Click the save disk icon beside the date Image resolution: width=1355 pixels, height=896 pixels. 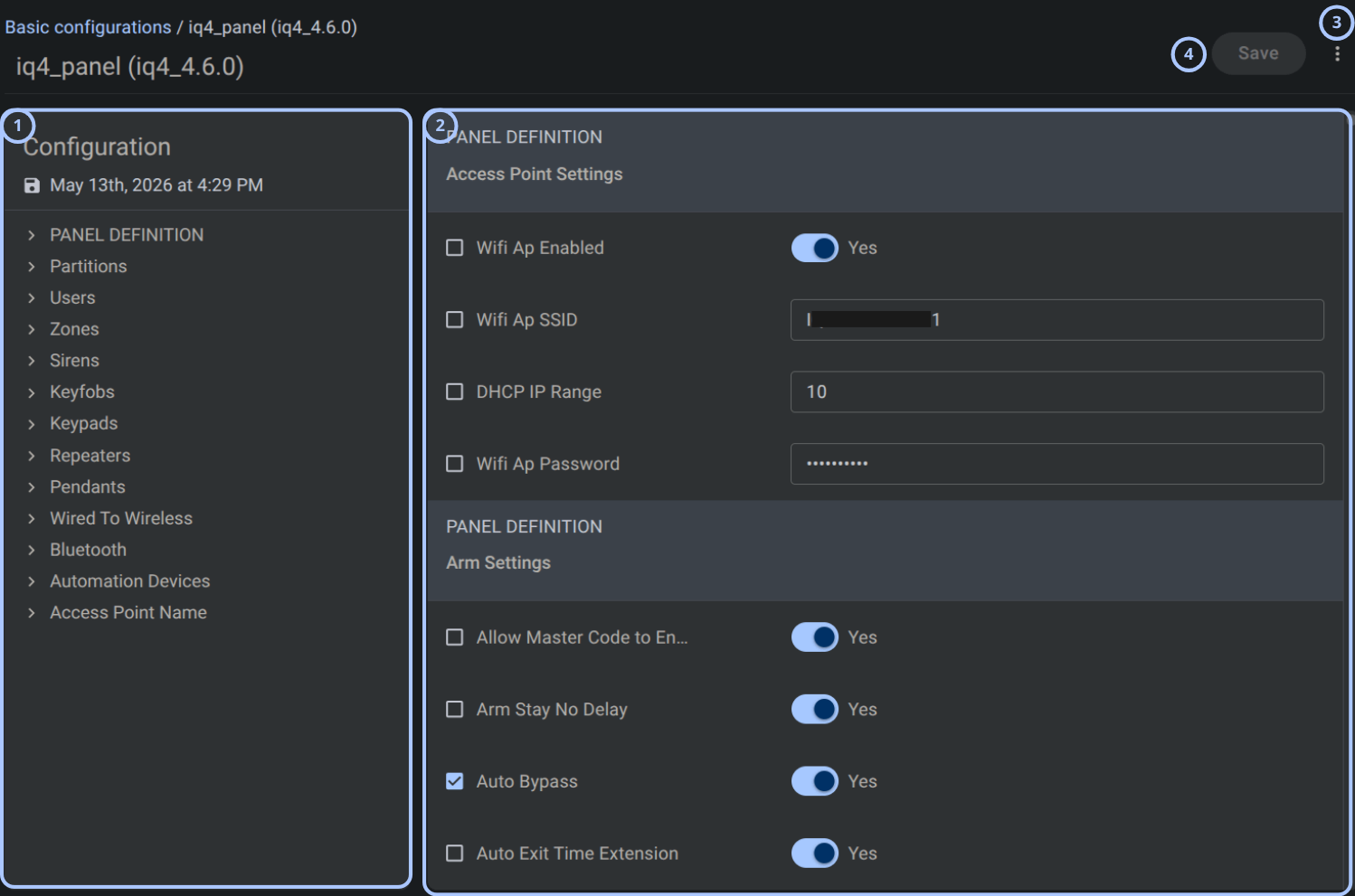(32, 185)
